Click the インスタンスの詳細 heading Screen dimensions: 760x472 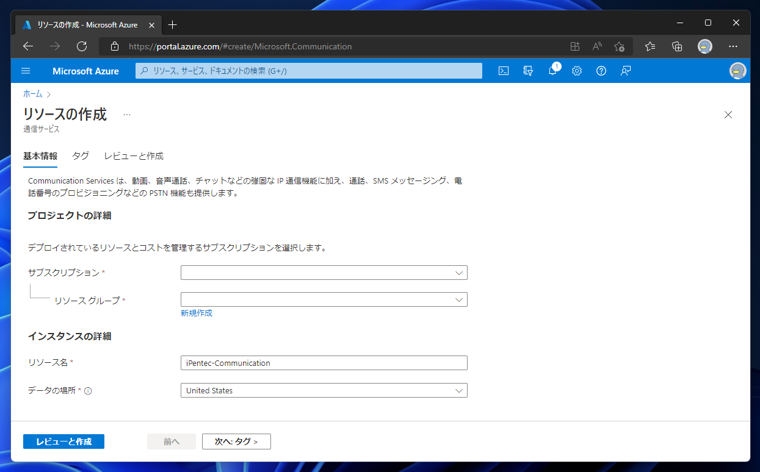[x=69, y=336]
